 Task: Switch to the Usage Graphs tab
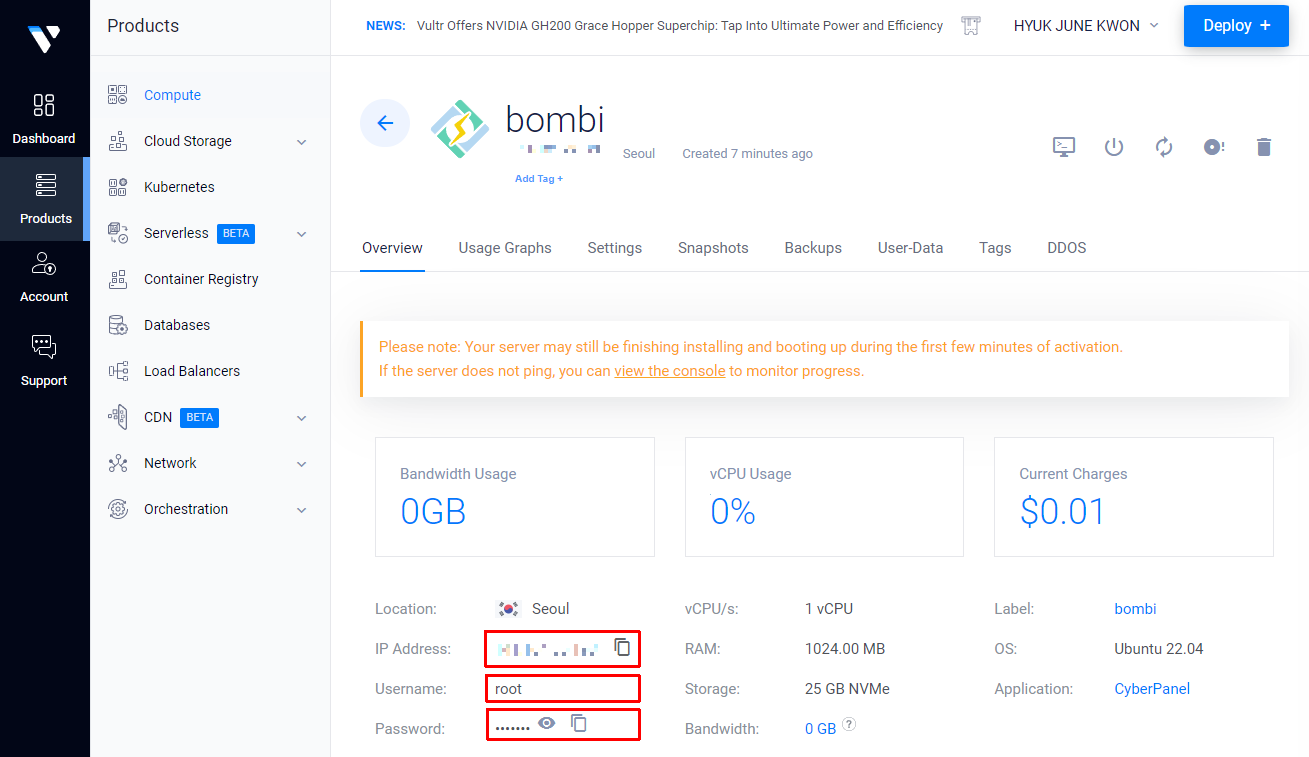(505, 248)
